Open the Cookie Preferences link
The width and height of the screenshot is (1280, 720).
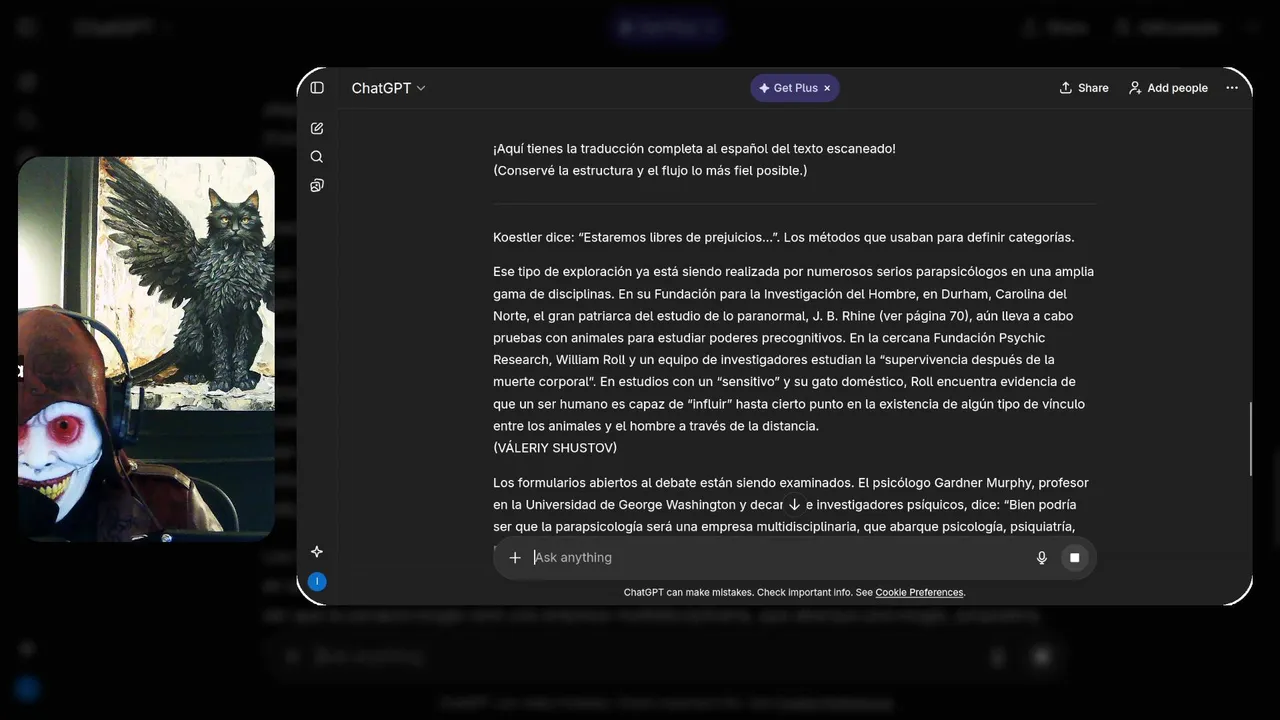(919, 593)
